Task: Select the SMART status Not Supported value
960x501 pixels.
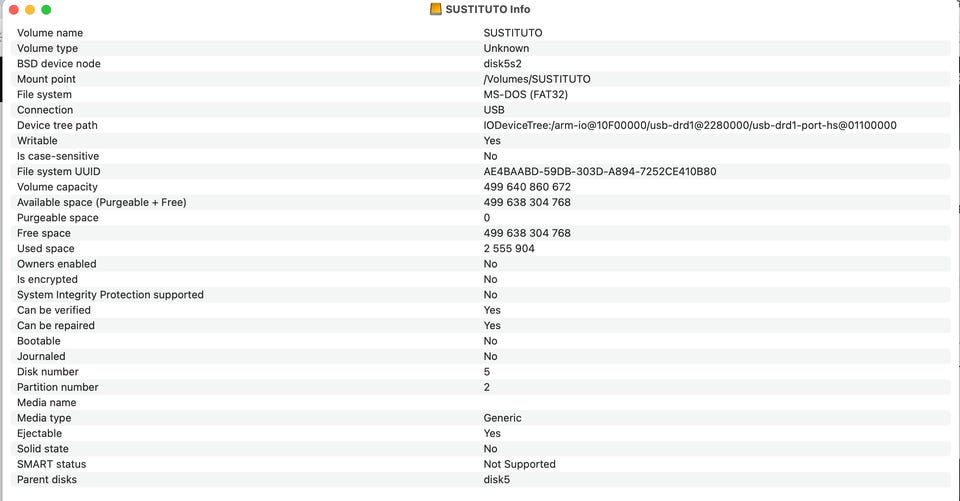Action: [x=519, y=464]
